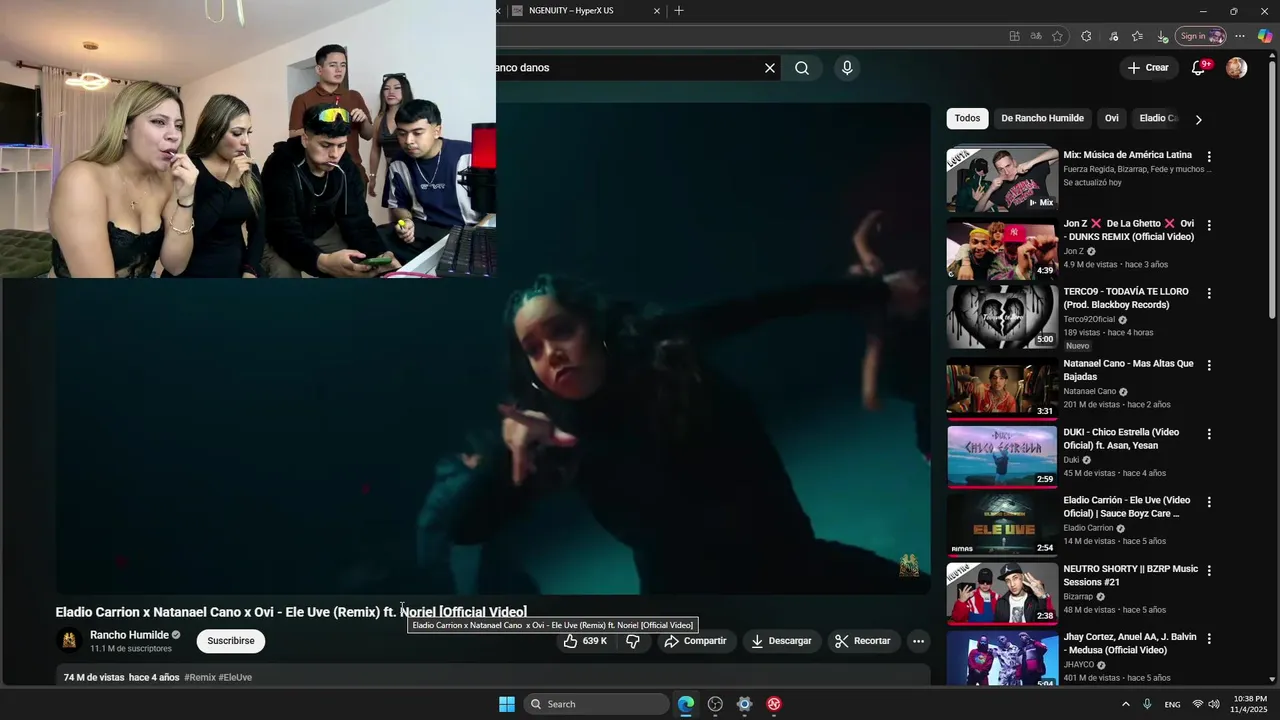Click the ENG language indicator
The width and height of the screenshot is (1280, 720).
tap(1172, 704)
